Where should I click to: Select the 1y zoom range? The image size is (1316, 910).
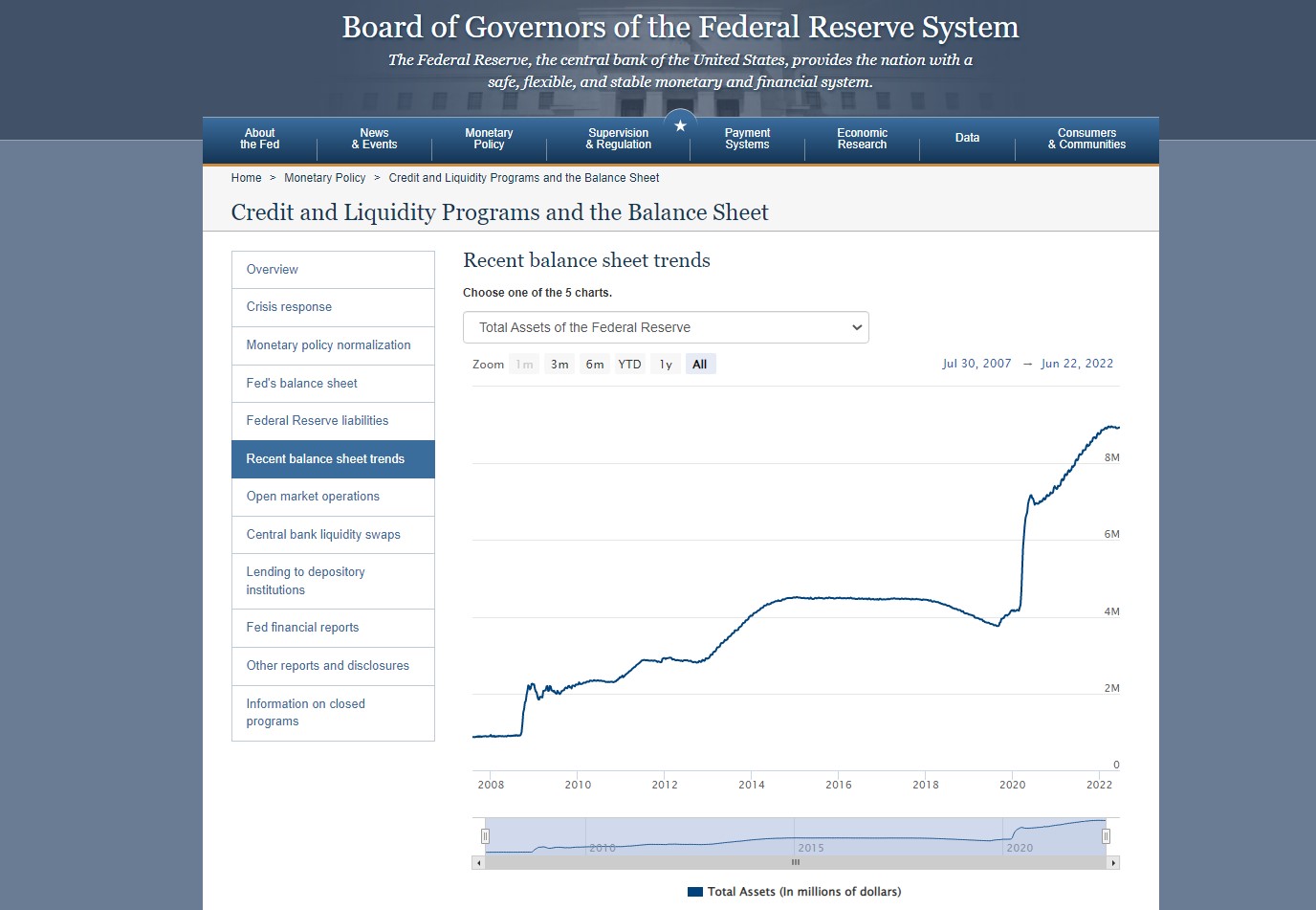click(666, 365)
